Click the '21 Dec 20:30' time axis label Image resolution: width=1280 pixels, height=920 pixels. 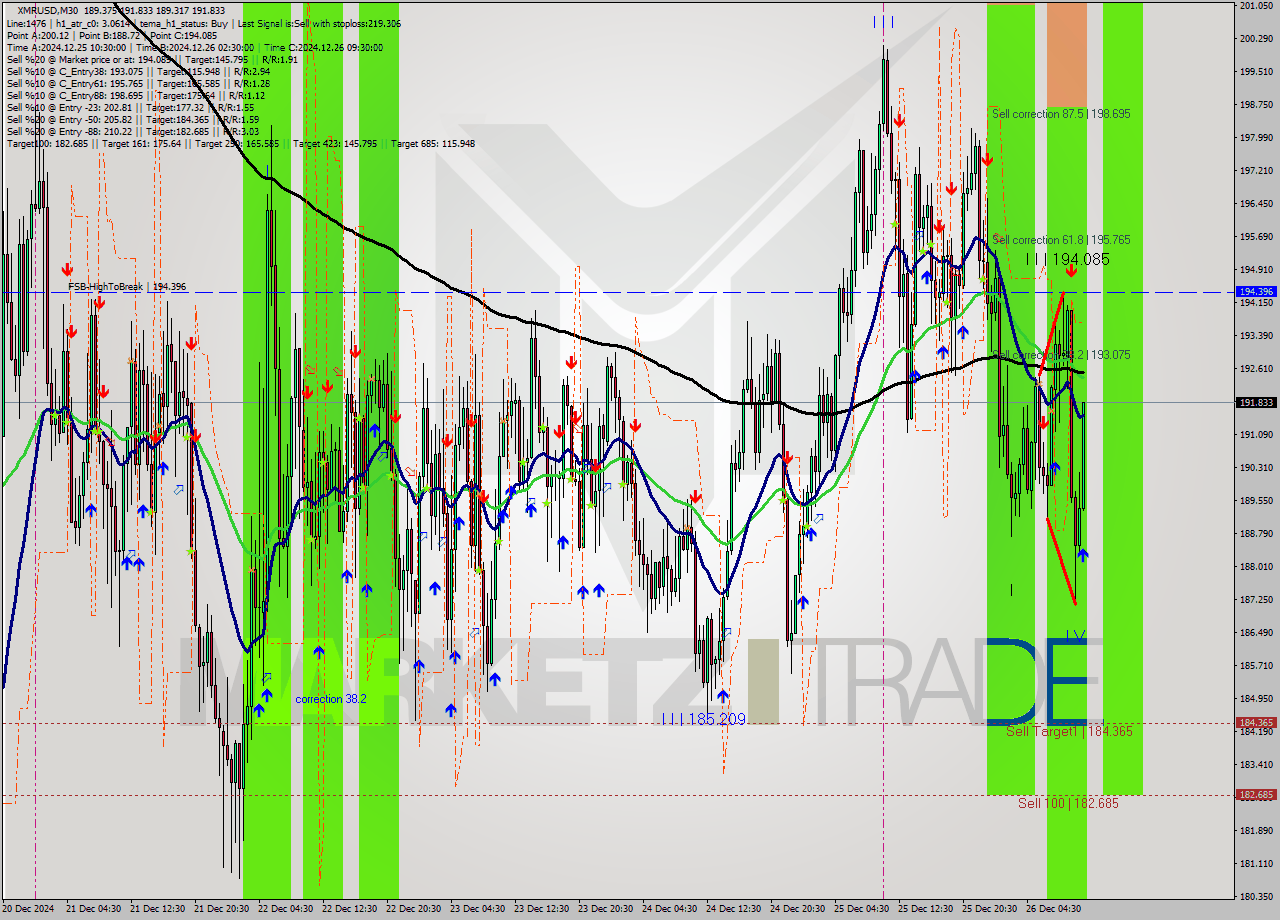(x=221, y=909)
